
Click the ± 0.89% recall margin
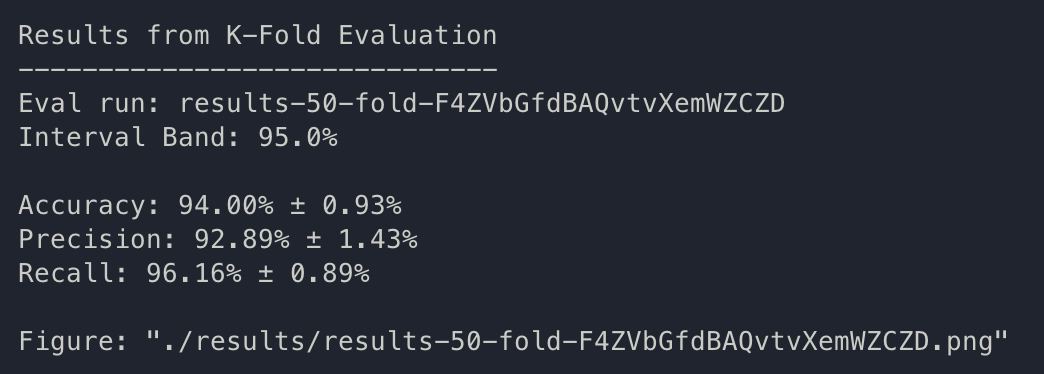(x=314, y=273)
